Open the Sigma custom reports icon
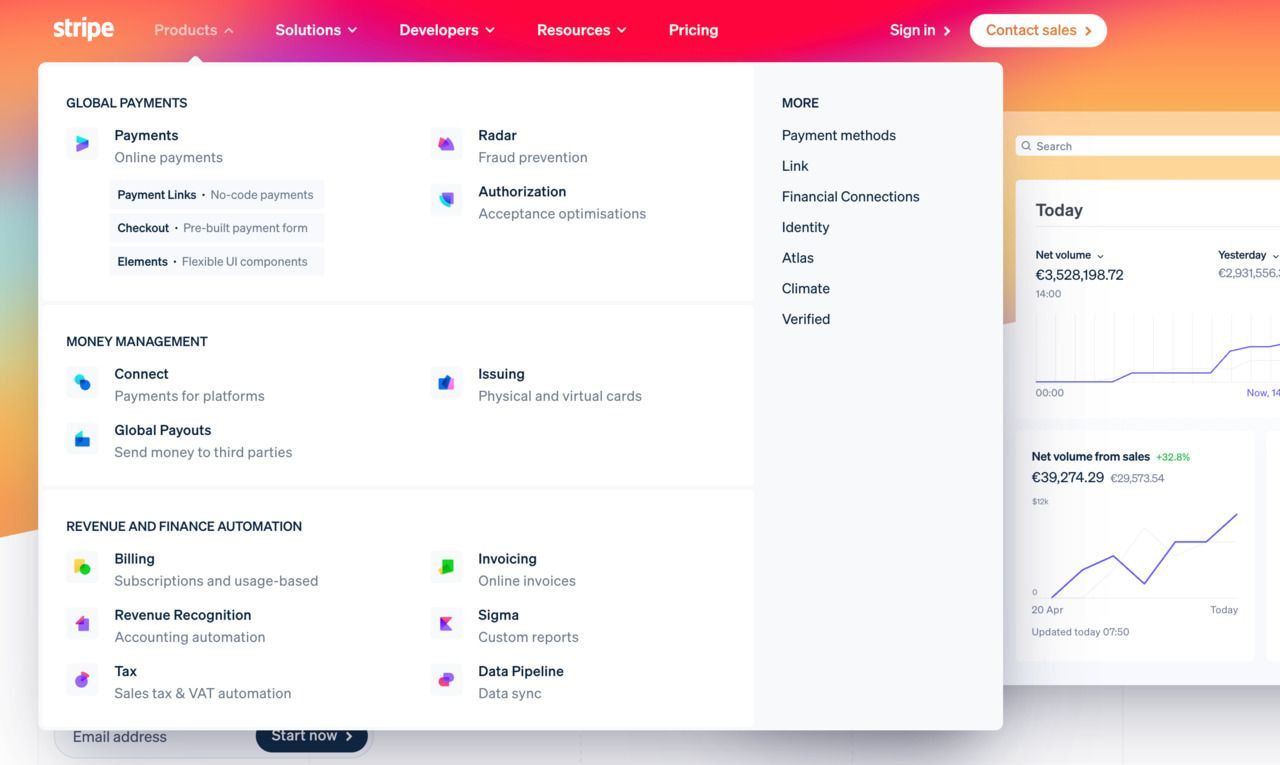This screenshot has width=1280, height=765. pos(446,623)
